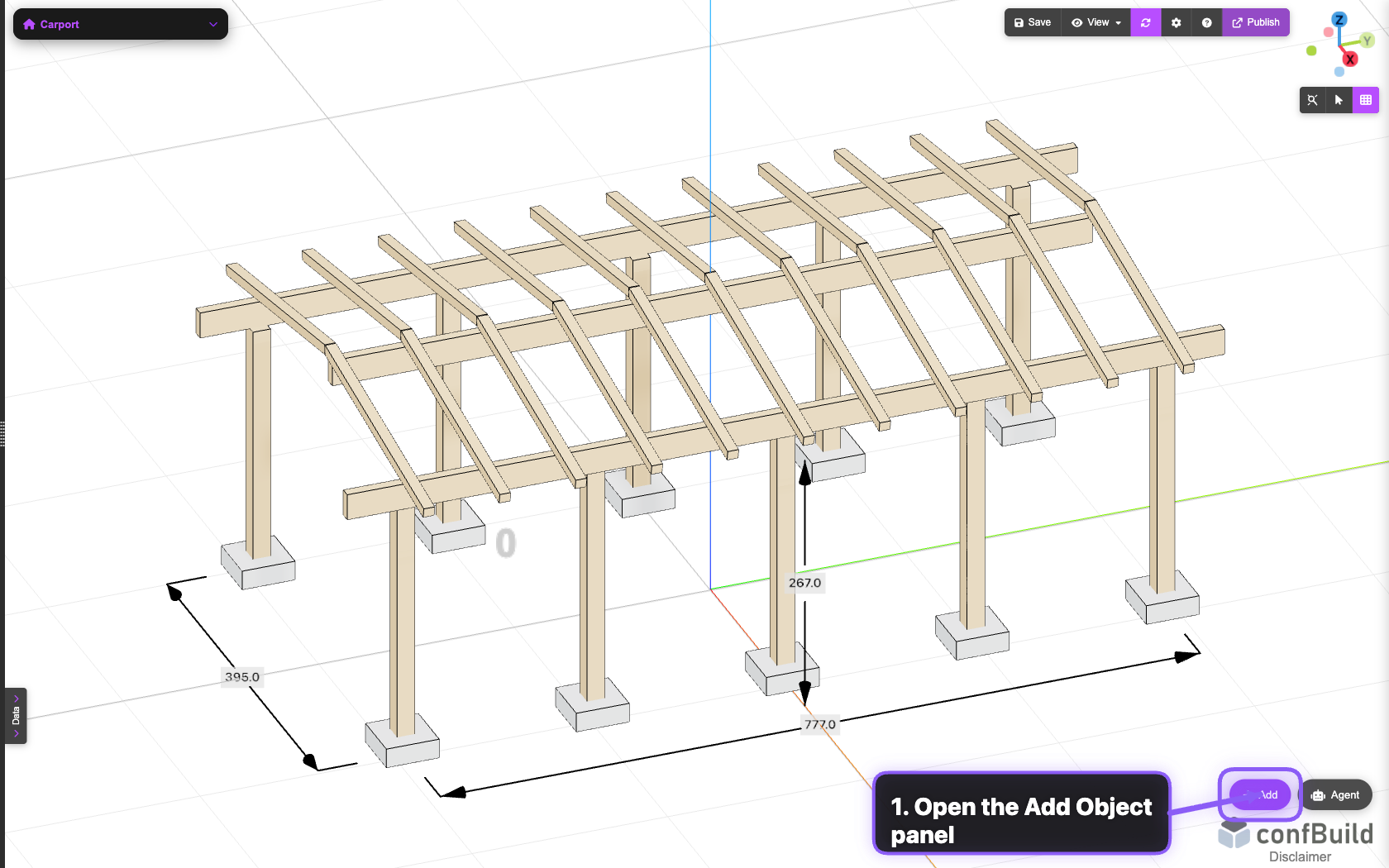Open the settings gear icon
The height and width of the screenshot is (868, 1389).
[1176, 22]
